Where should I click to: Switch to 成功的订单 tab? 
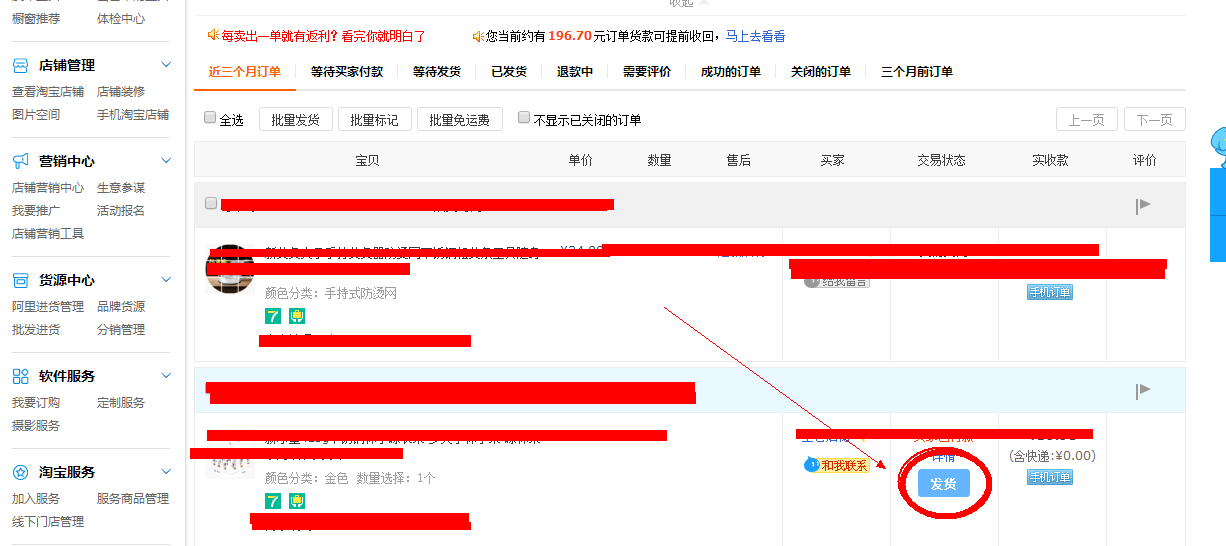(731, 72)
